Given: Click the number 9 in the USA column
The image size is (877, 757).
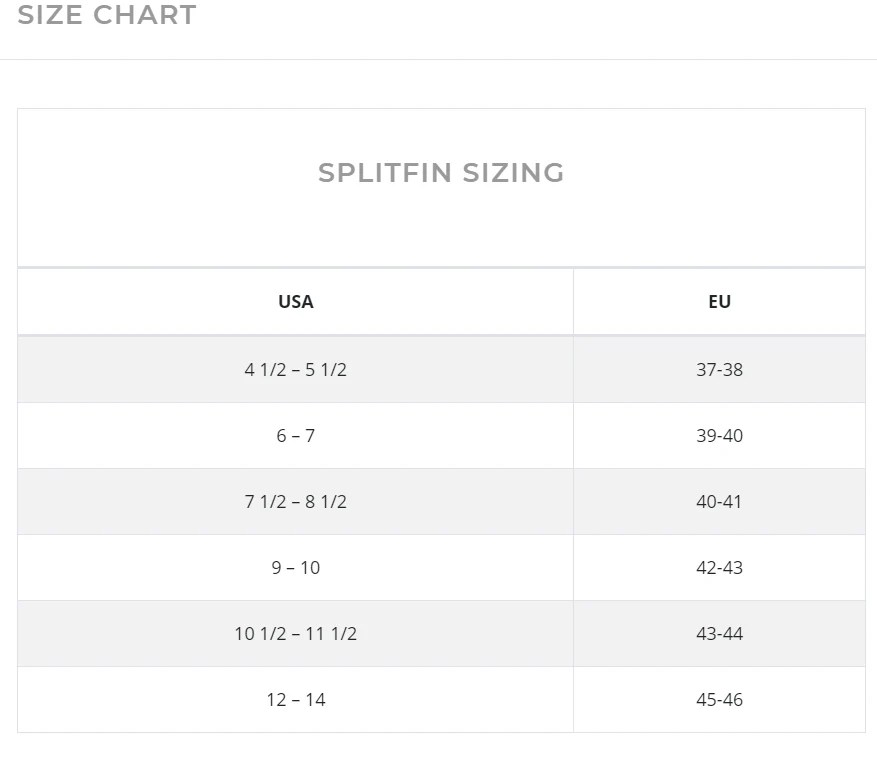Looking at the screenshot, I should coord(276,567).
